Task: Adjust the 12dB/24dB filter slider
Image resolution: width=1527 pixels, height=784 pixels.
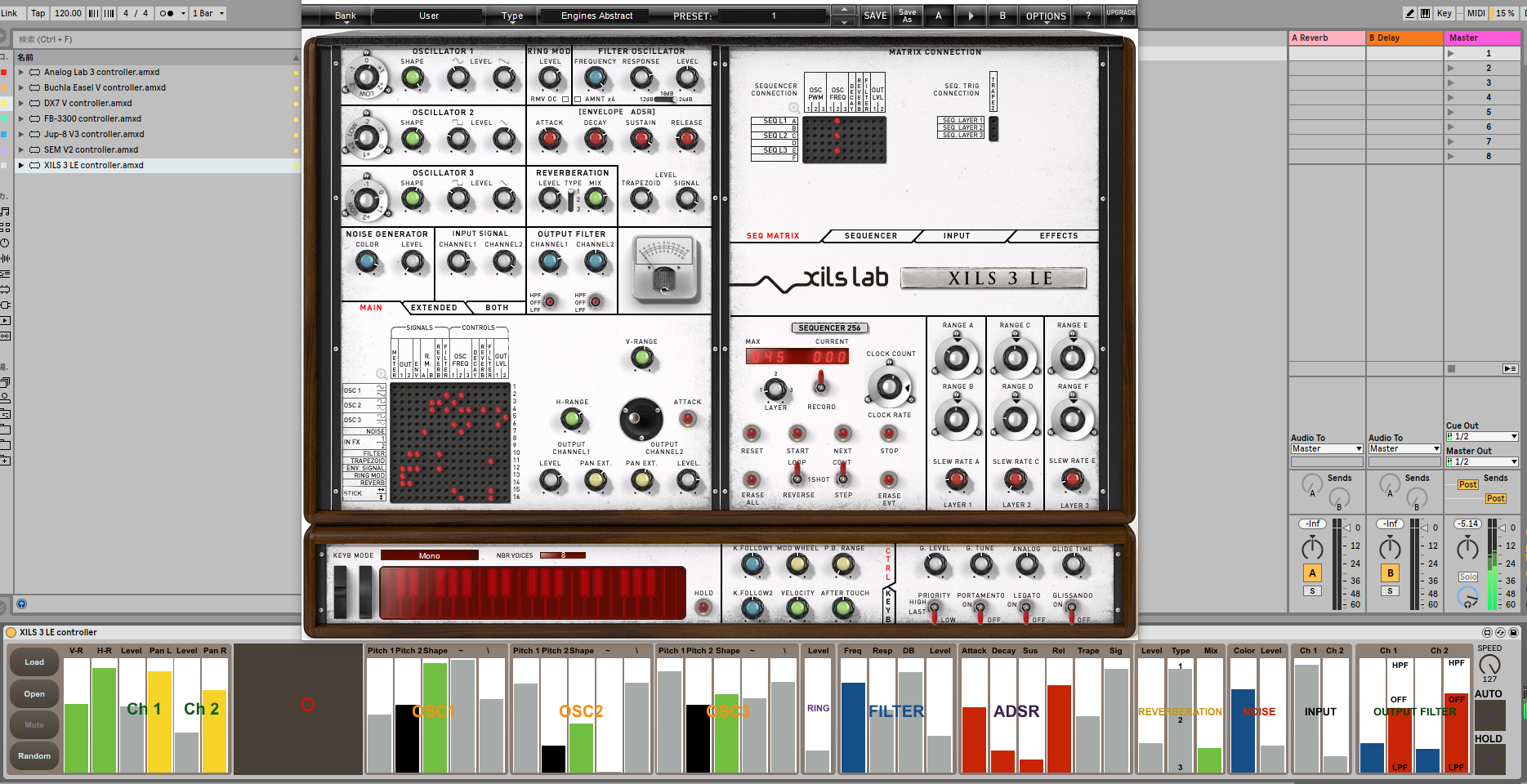Action: (665, 100)
